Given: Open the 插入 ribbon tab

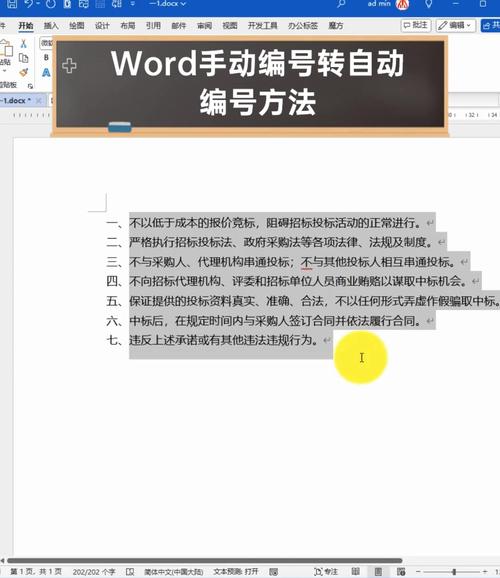Looking at the screenshot, I should pos(51,25).
